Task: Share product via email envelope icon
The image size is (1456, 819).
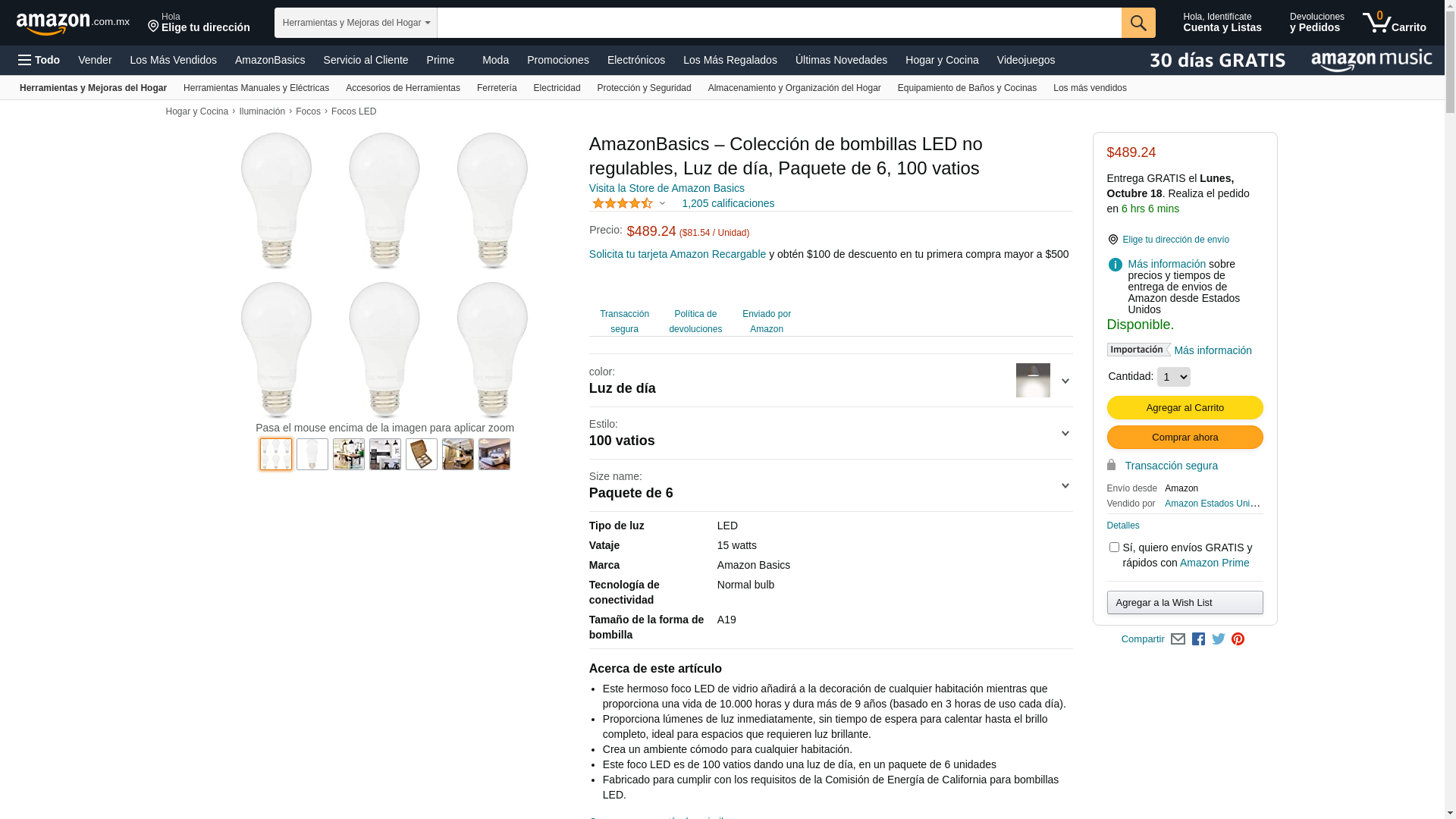Action: tap(1178, 639)
